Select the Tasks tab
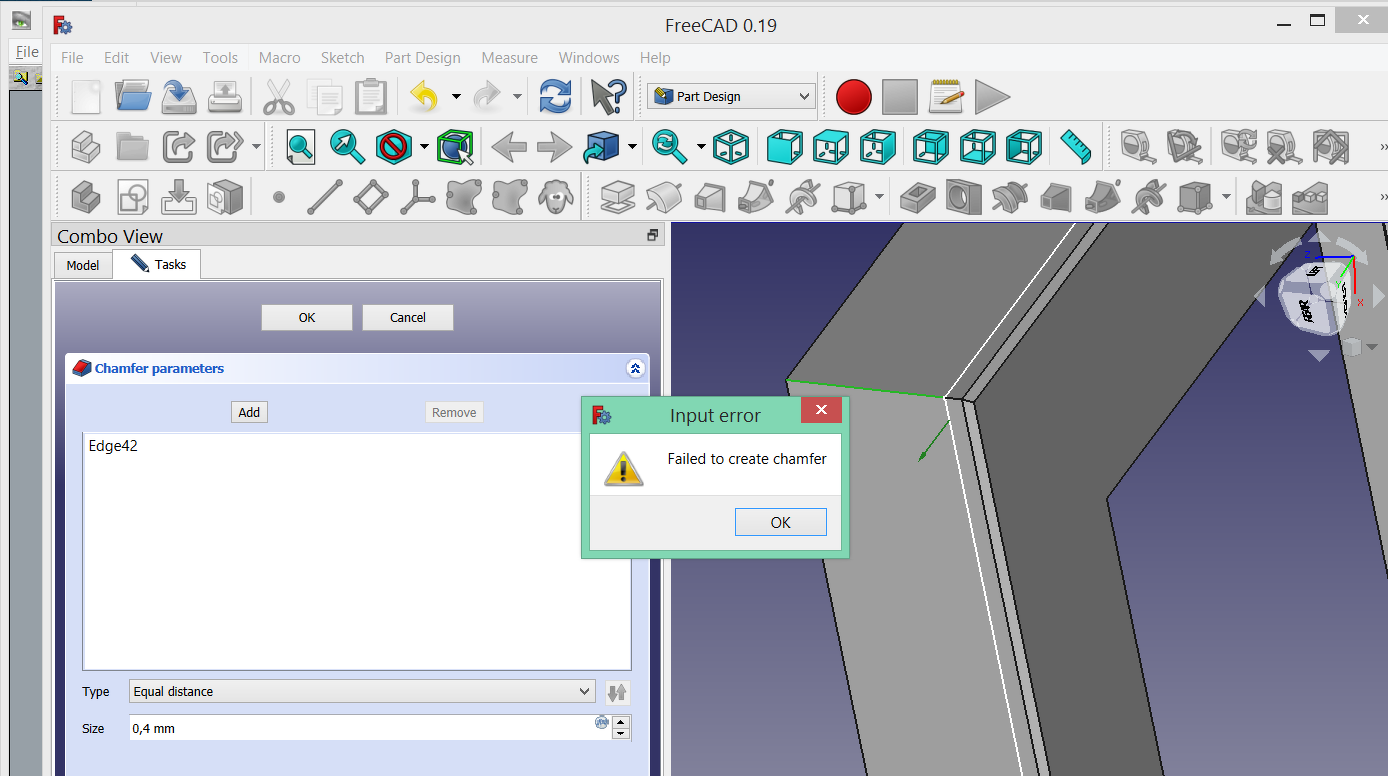 coord(158,264)
